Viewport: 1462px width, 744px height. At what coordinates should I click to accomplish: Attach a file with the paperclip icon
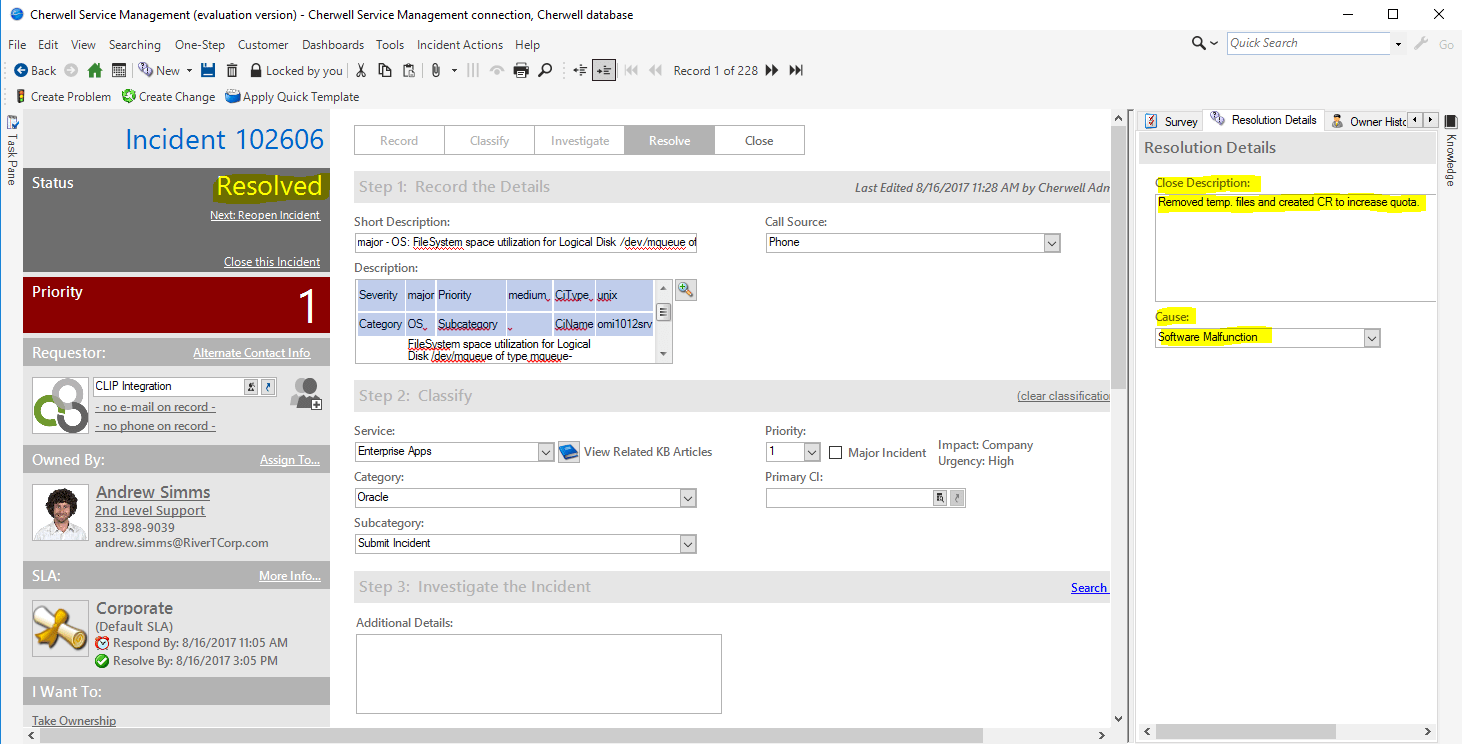(x=435, y=70)
